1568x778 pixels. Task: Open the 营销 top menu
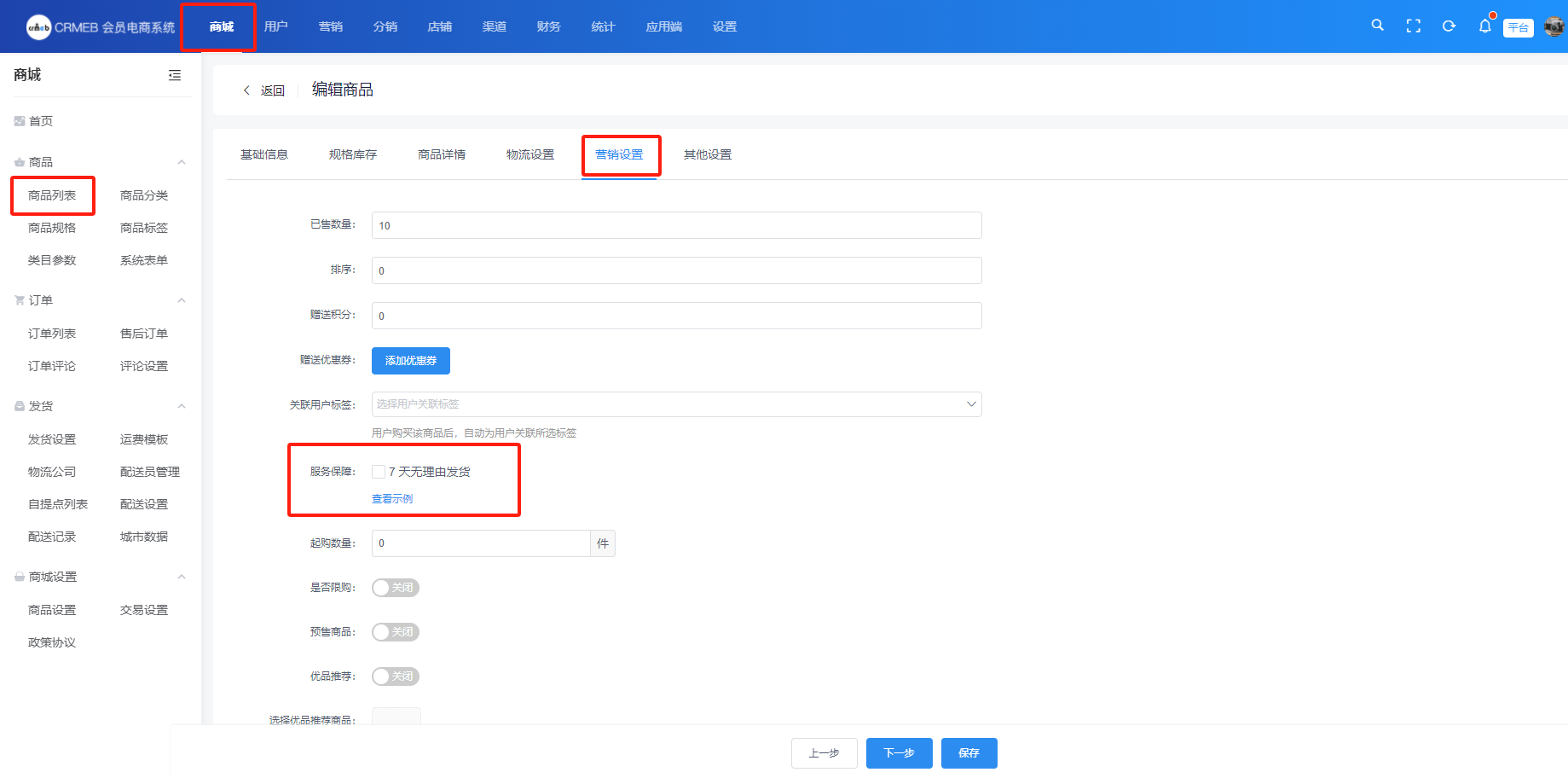coord(331,26)
